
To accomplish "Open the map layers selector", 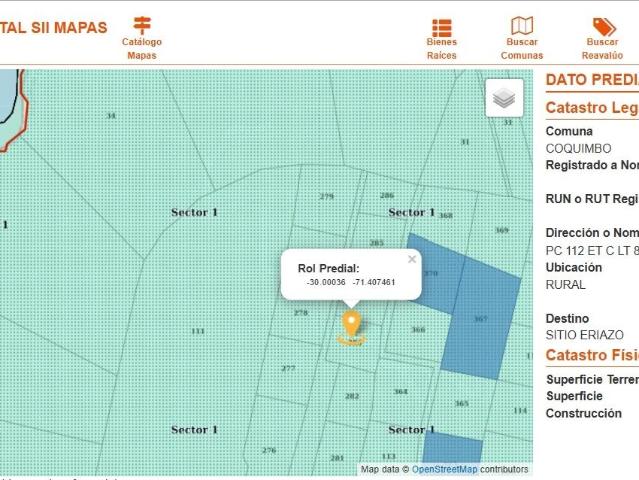I will [x=504, y=98].
